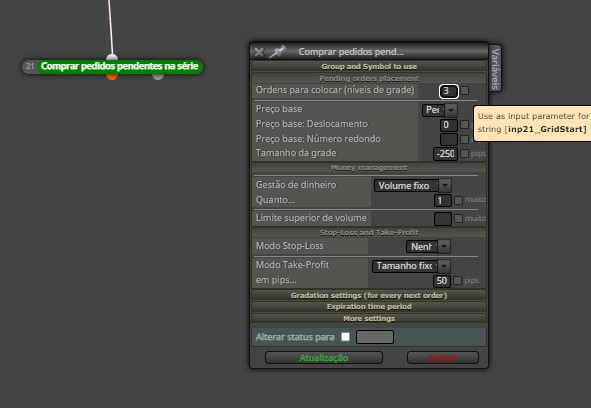Open Gestão de dinheiro Volume fixo dropdown
The width and height of the screenshot is (591, 408).
coord(412,186)
